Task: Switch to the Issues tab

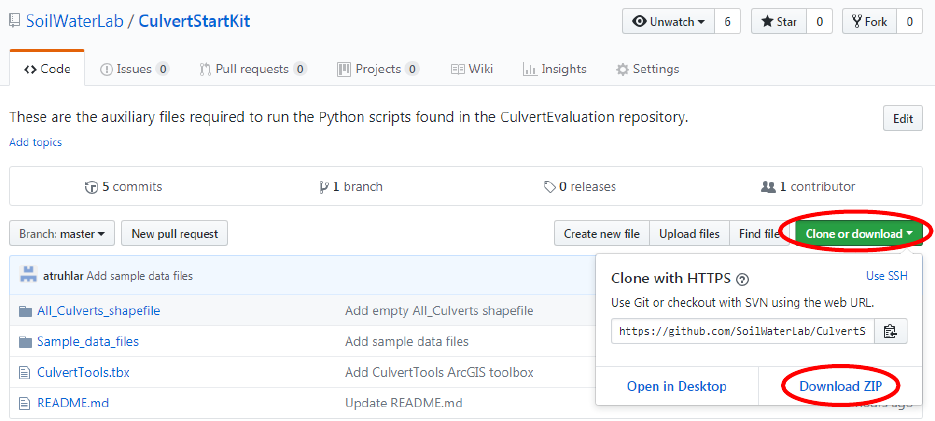Action: pos(135,69)
